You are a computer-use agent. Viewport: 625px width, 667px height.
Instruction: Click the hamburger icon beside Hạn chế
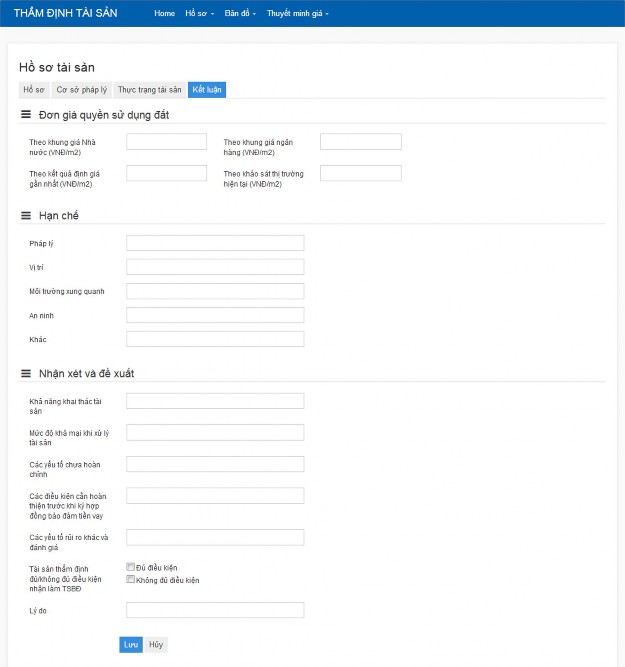click(26, 216)
